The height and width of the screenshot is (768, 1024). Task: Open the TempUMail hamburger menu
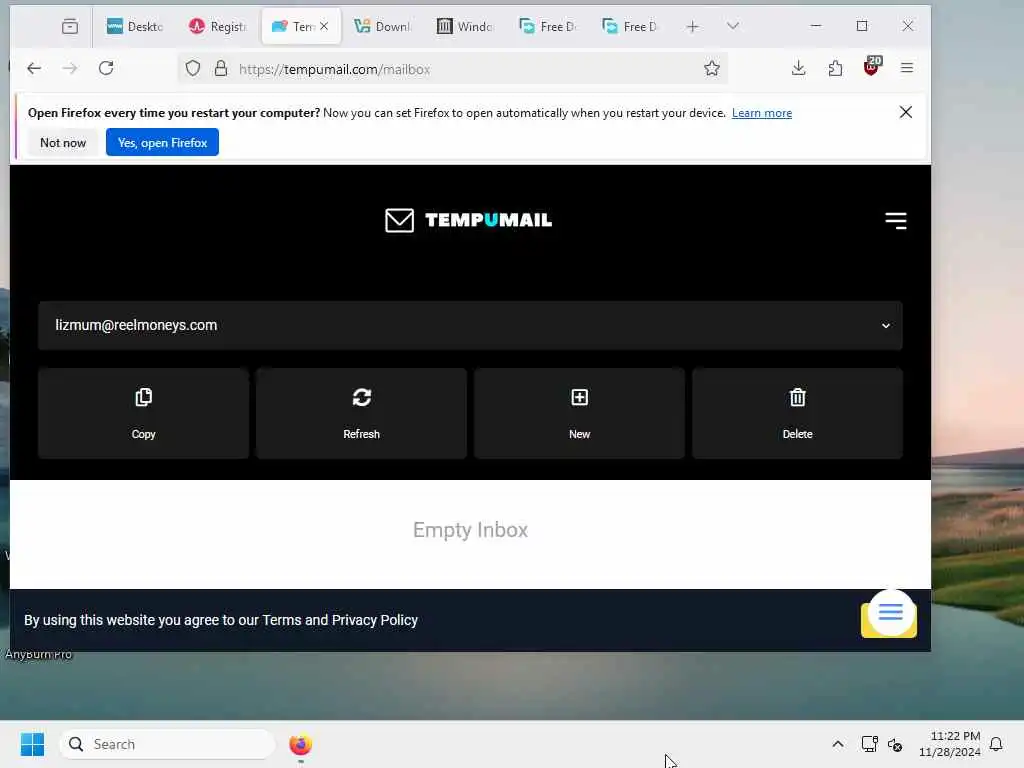coord(895,221)
